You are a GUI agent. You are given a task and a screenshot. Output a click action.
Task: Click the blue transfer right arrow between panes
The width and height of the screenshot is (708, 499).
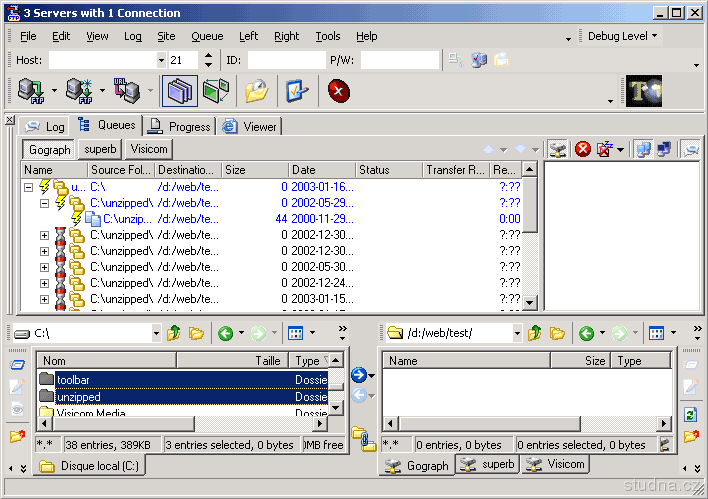click(359, 375)
